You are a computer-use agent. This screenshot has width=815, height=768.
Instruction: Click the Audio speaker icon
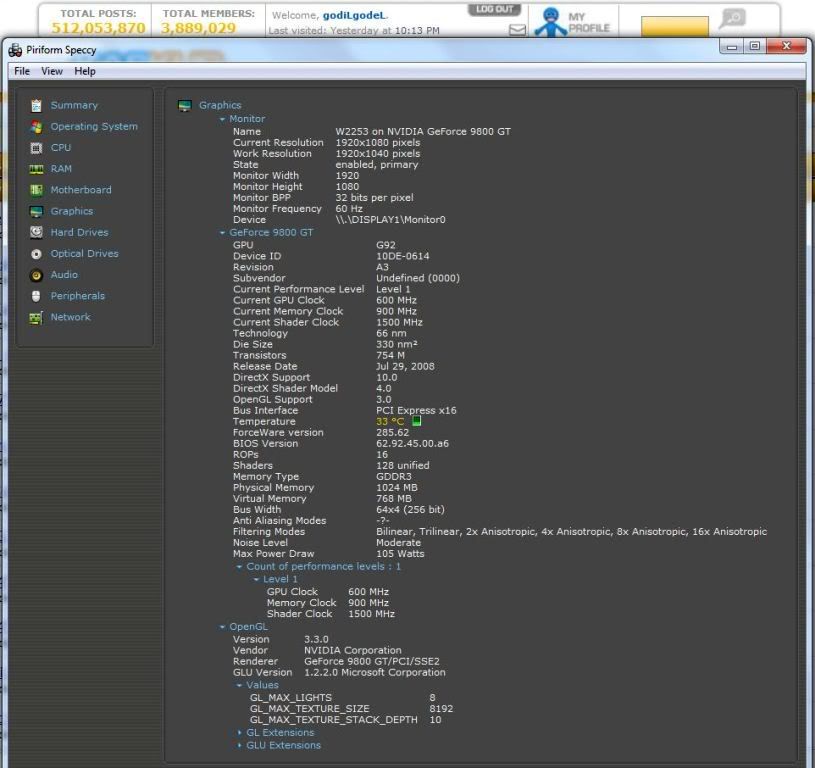[x=36, y=275]
